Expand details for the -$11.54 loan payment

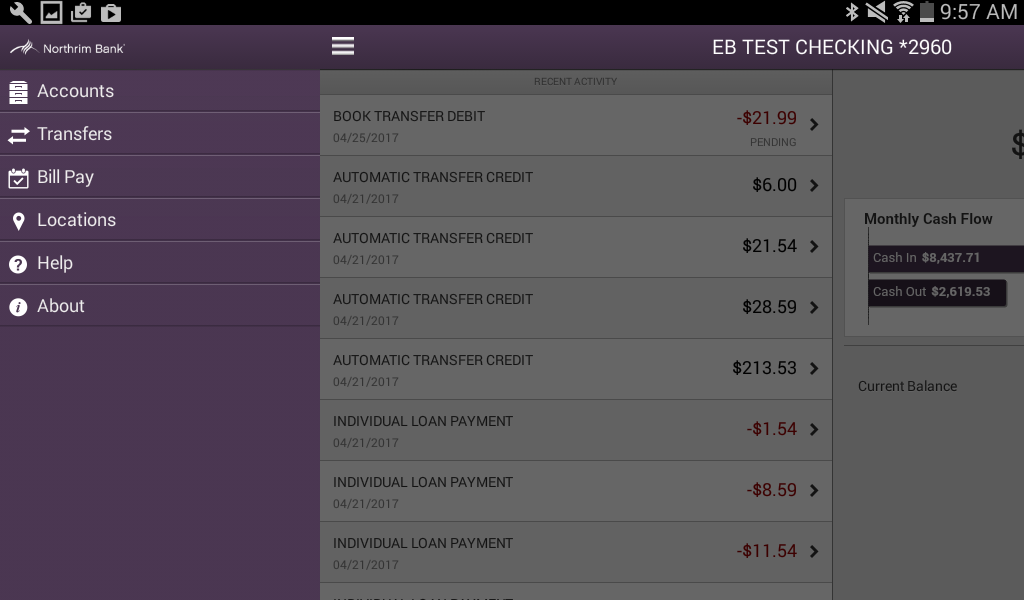[813, 551]
